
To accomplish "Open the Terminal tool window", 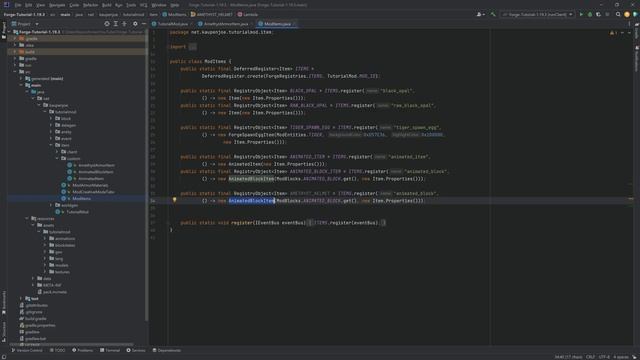I will click(110, 350).
